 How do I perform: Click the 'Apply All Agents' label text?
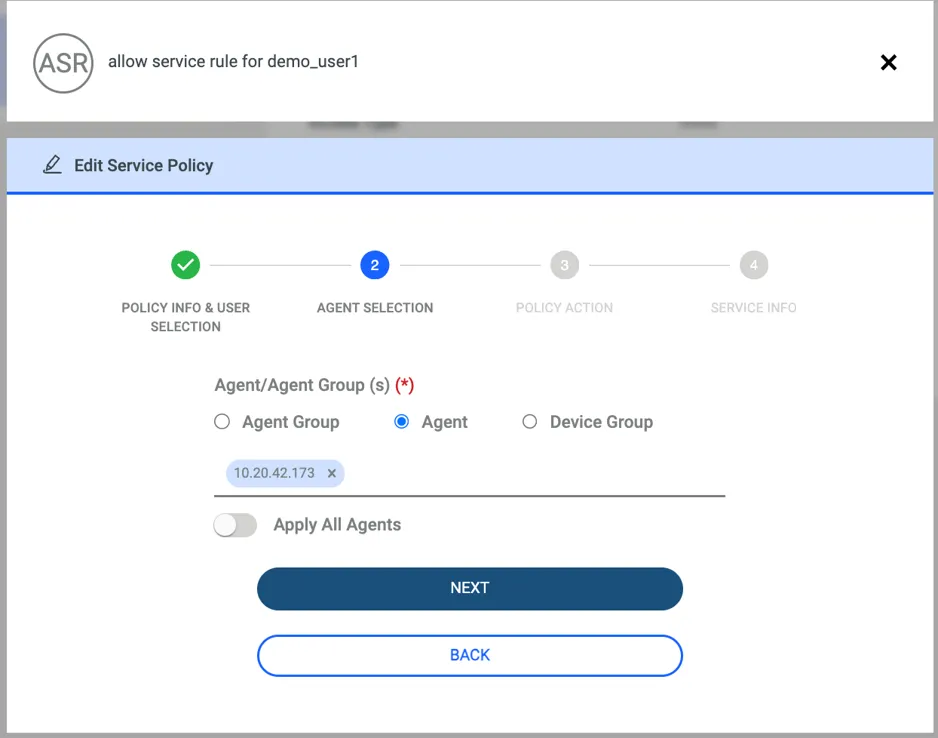(337, 524)
